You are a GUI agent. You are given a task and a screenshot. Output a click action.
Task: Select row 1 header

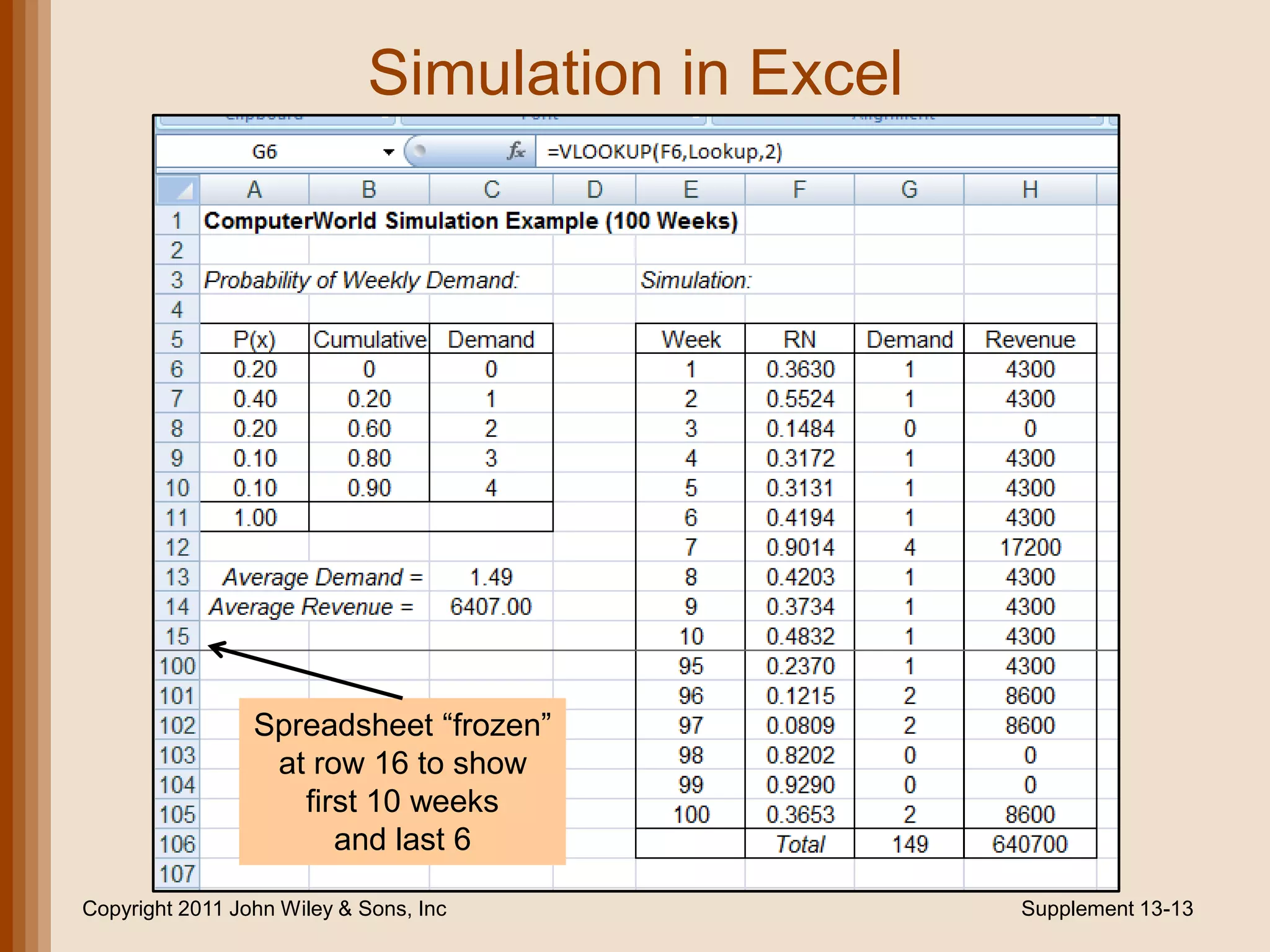click(177, 221)
